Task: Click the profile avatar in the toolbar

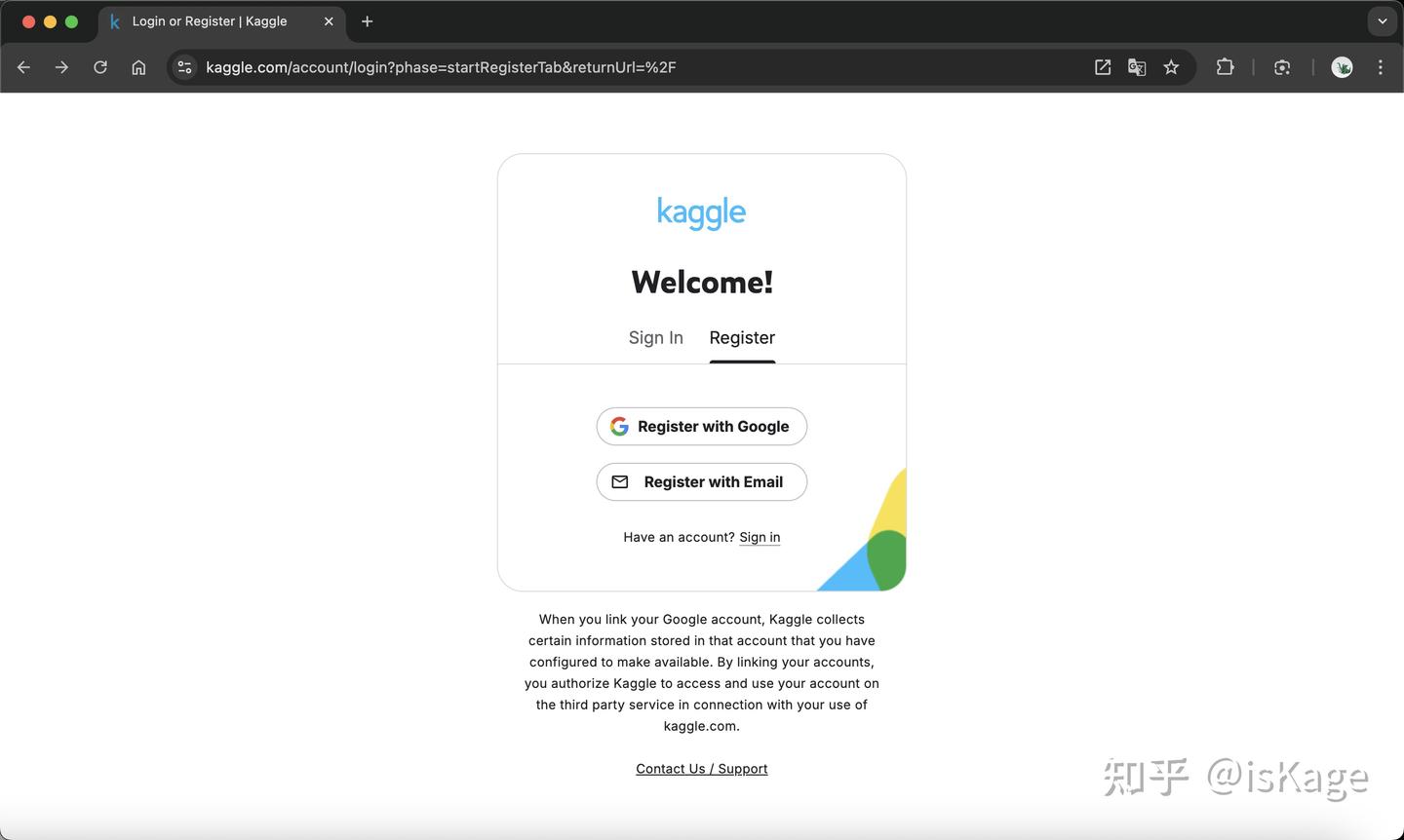Action: click(1342, 67)
